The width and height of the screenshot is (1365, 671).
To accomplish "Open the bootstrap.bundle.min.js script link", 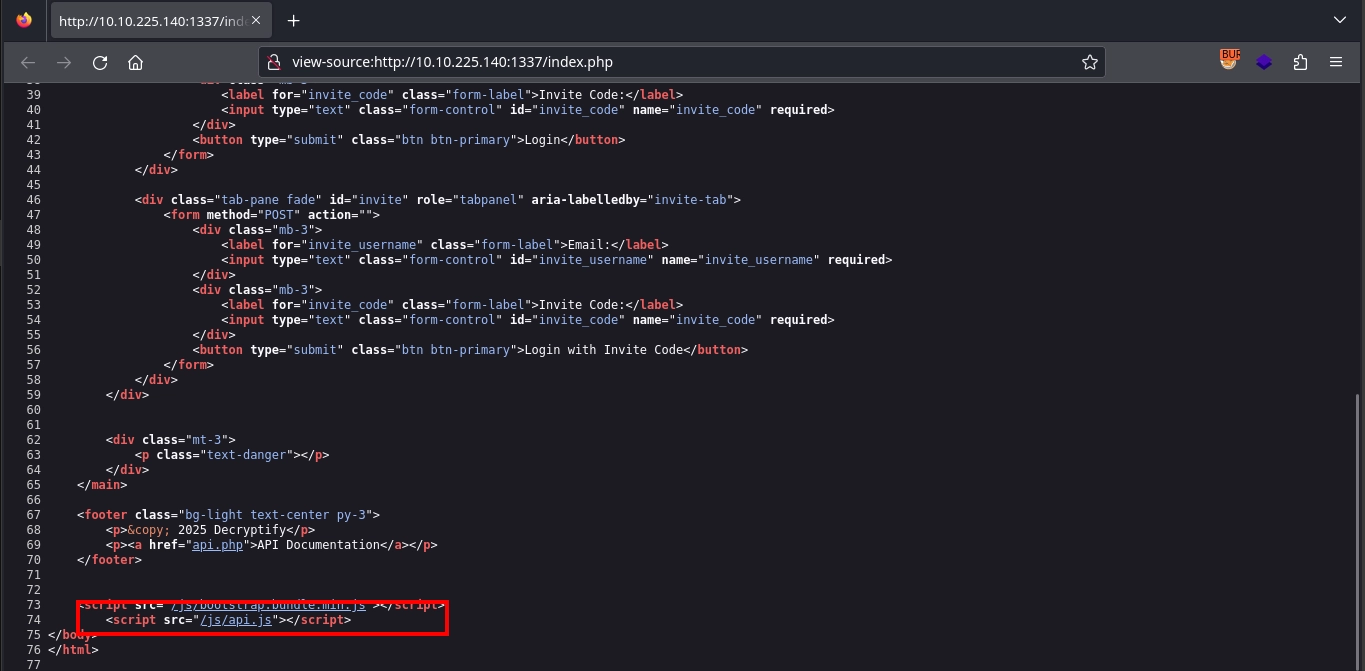I will coord(270,605).
